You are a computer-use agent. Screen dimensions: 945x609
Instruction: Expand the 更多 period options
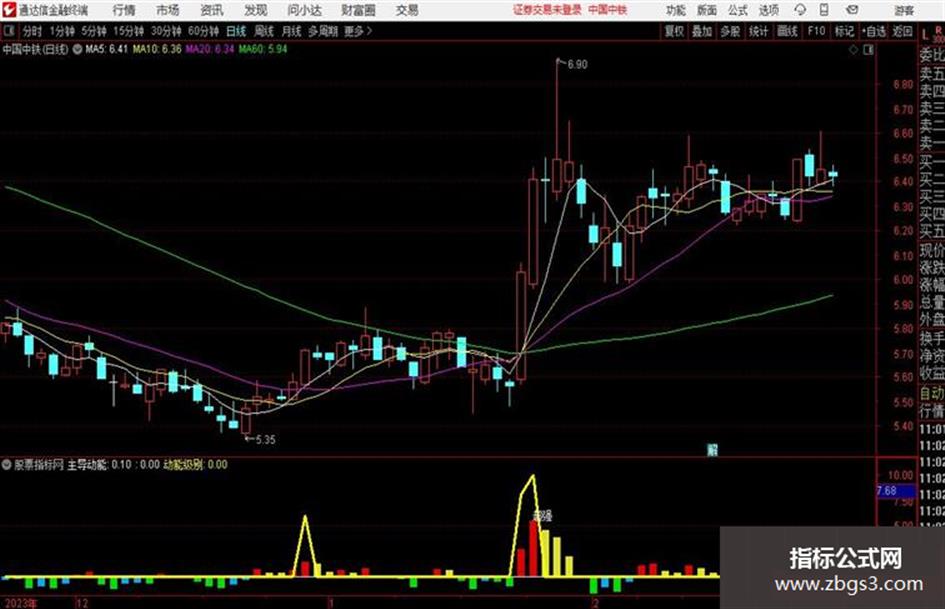coord(358,31)
